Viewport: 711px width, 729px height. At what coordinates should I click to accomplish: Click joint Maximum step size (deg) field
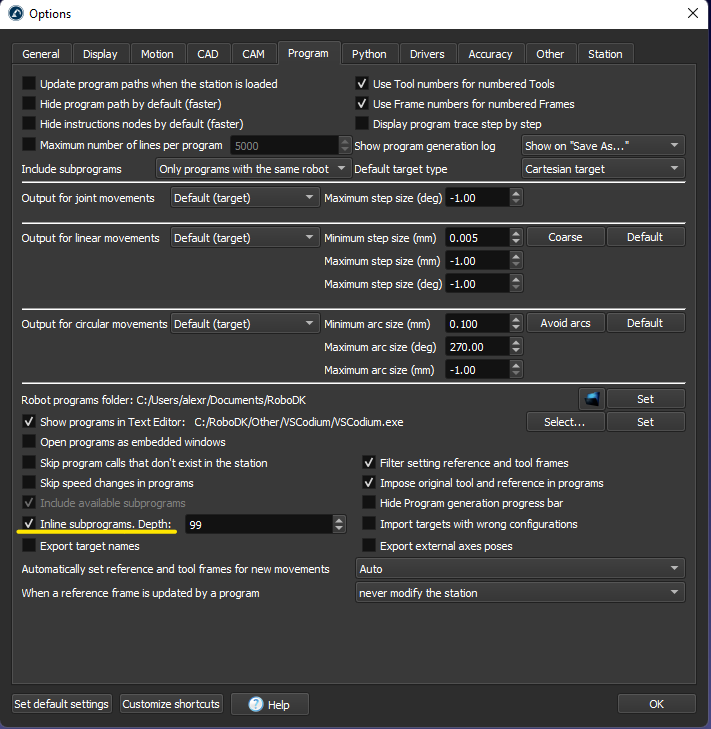(x=477, y=198)
